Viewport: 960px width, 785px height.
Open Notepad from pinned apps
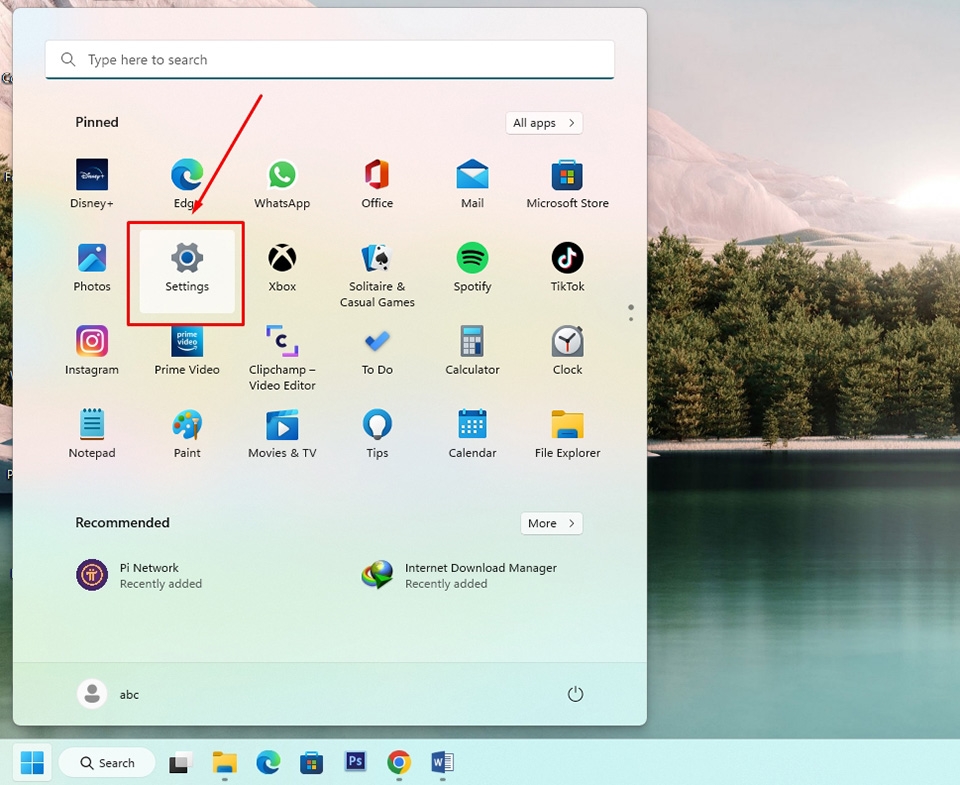point(92,434)
